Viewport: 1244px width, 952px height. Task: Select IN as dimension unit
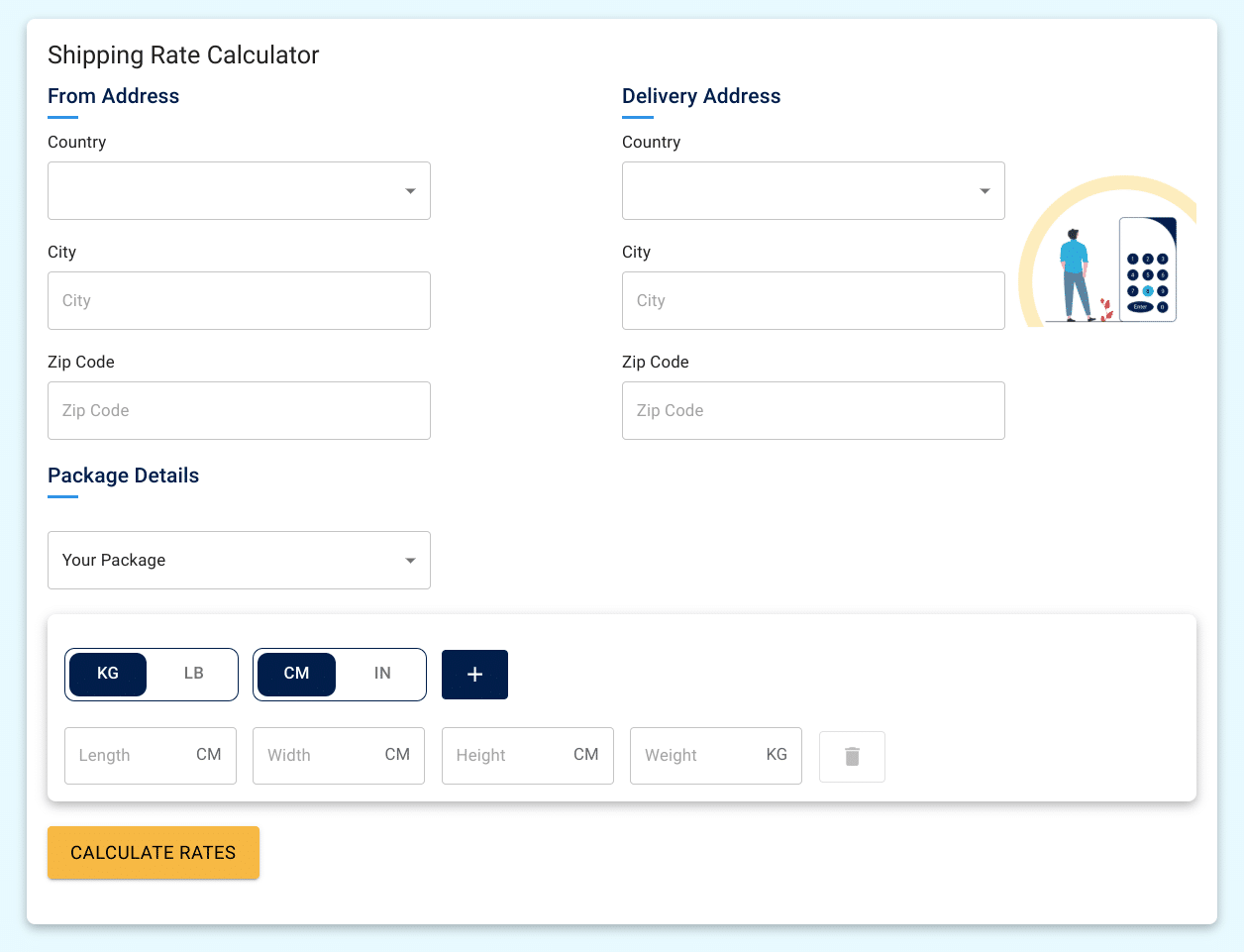click(382, 674)
